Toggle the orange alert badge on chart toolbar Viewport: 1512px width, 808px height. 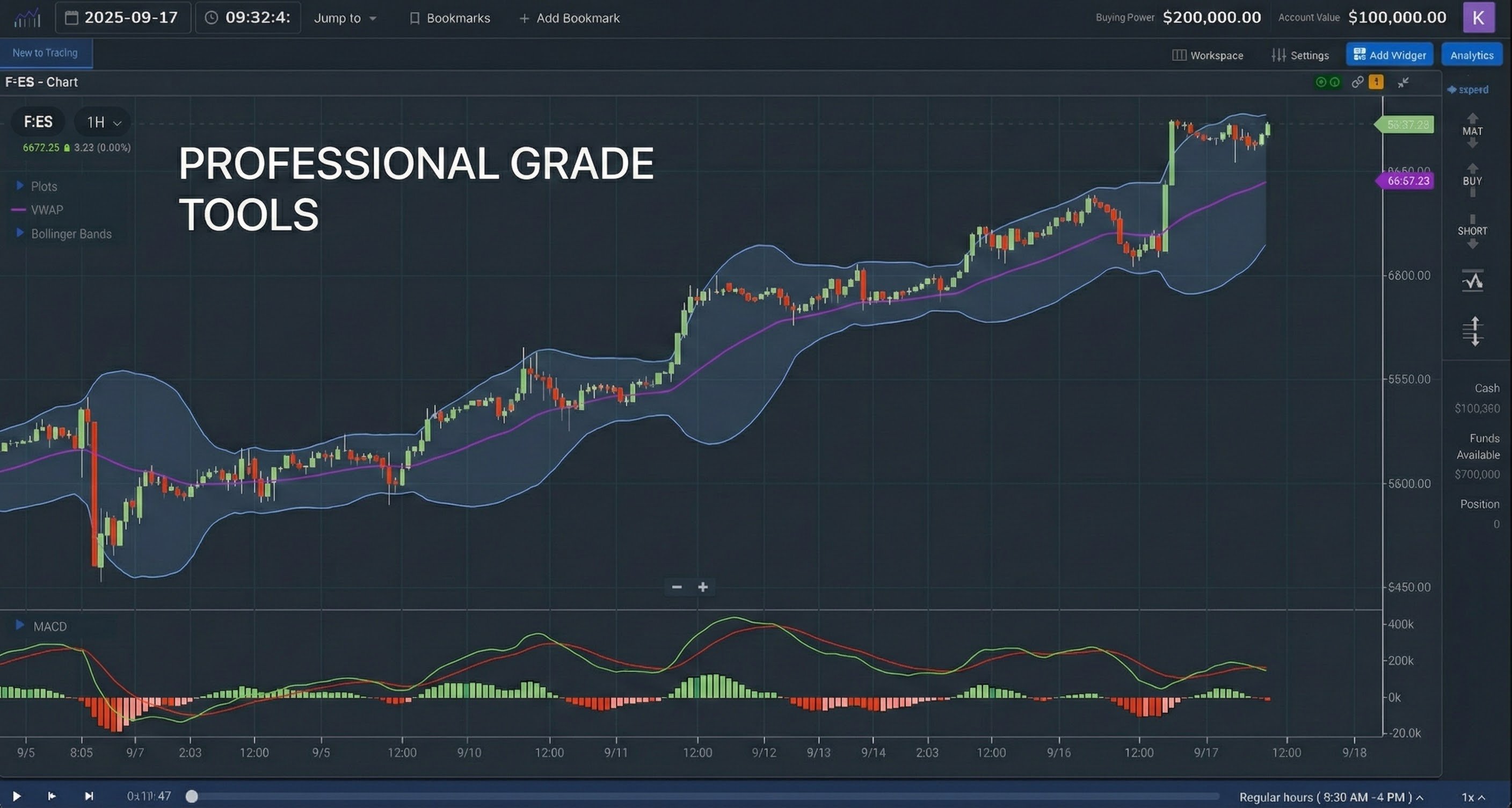point(1376,82)
